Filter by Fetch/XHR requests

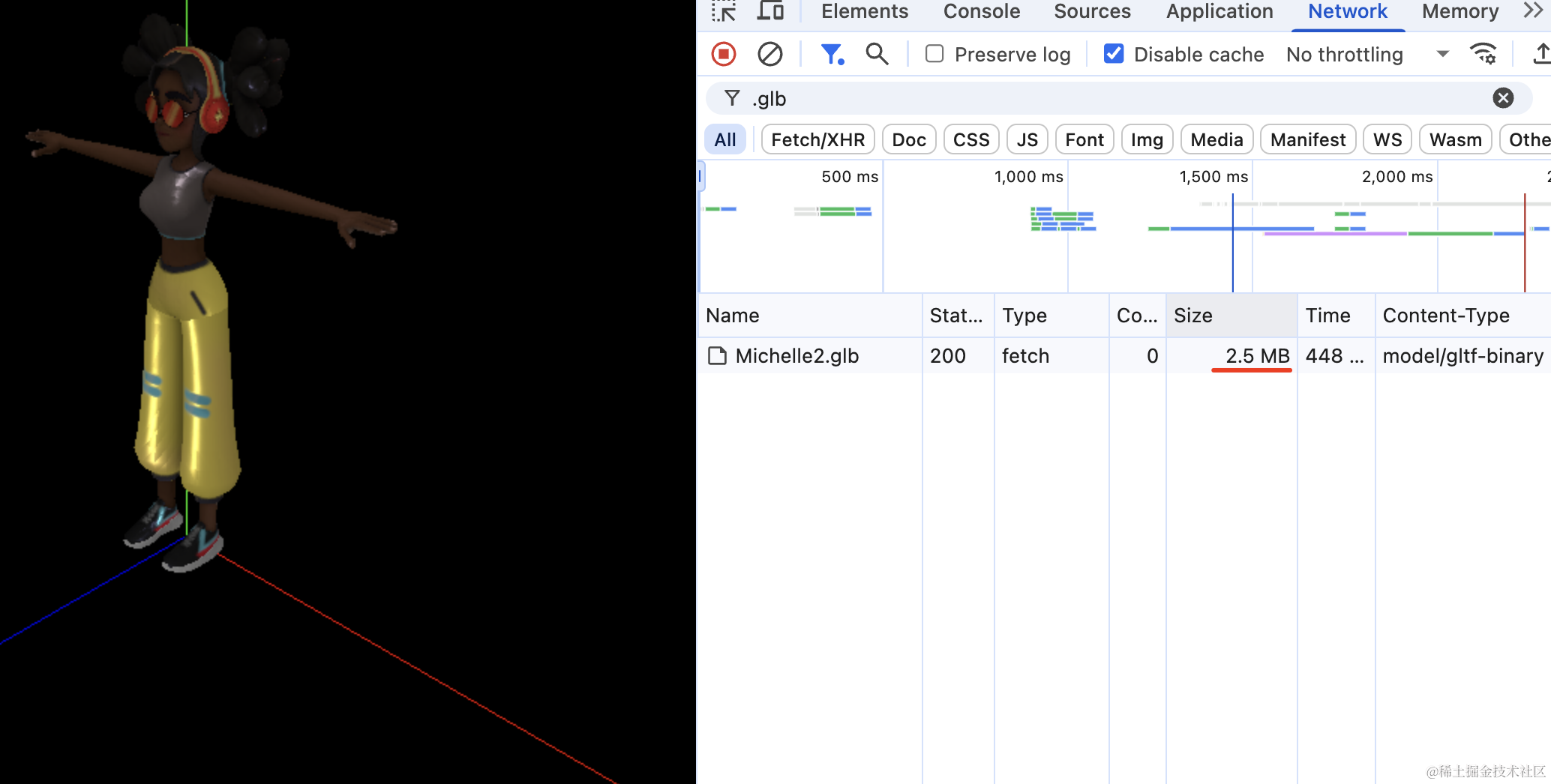click(x=817, y=139)
